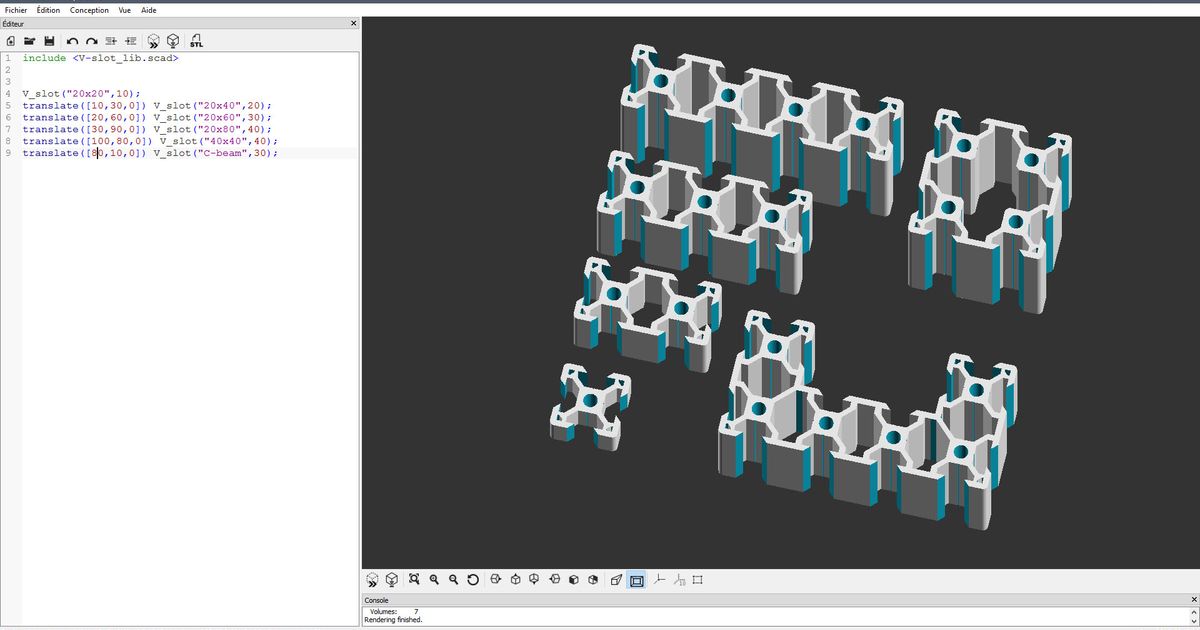Toggle the scale markers display
Screen dimensions: 1200x630
click(678, 579)
